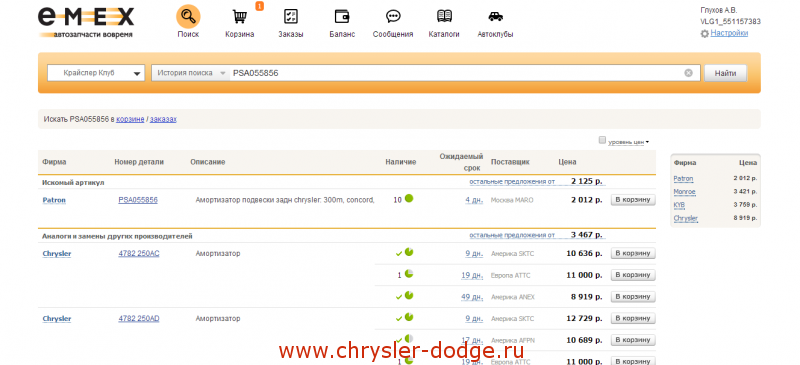Sort by the Цена column header

pos(567,162)
